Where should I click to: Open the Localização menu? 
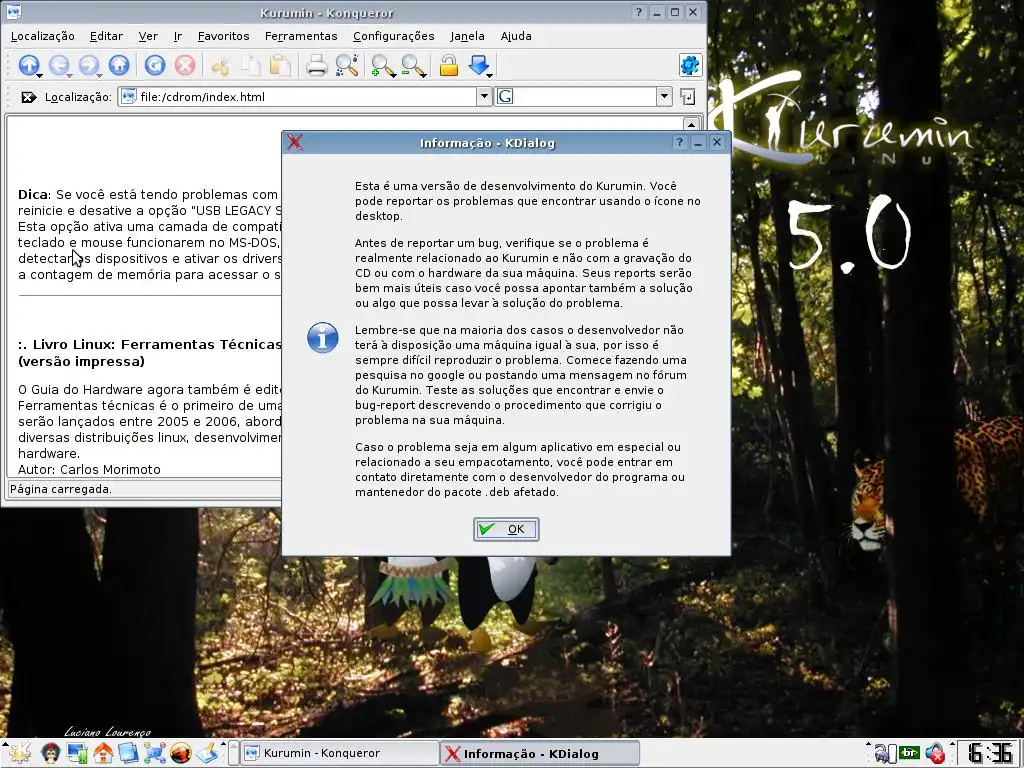point(42,37)
